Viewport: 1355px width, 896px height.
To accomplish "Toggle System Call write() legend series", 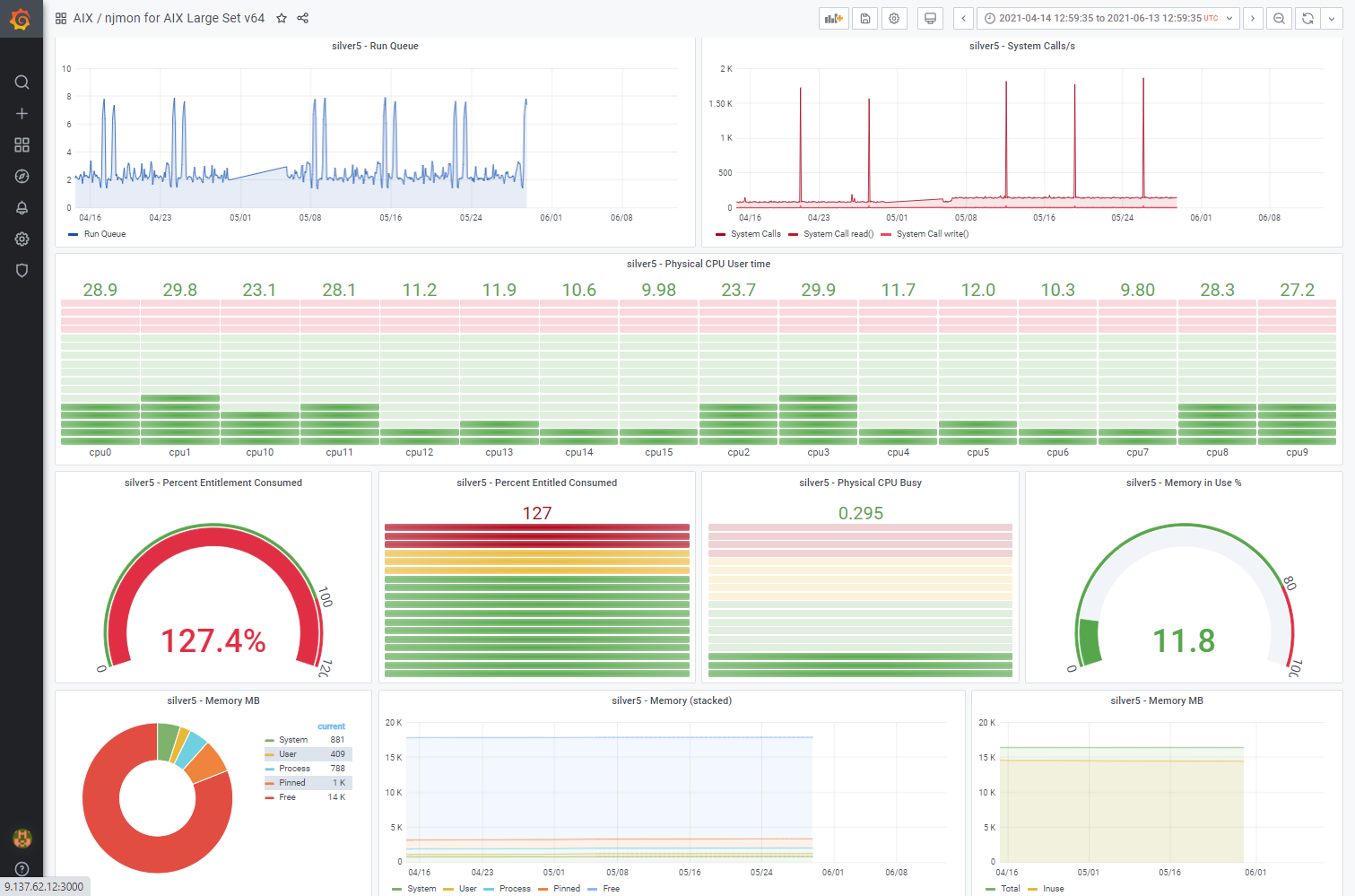I will click(x=933, y=234).
